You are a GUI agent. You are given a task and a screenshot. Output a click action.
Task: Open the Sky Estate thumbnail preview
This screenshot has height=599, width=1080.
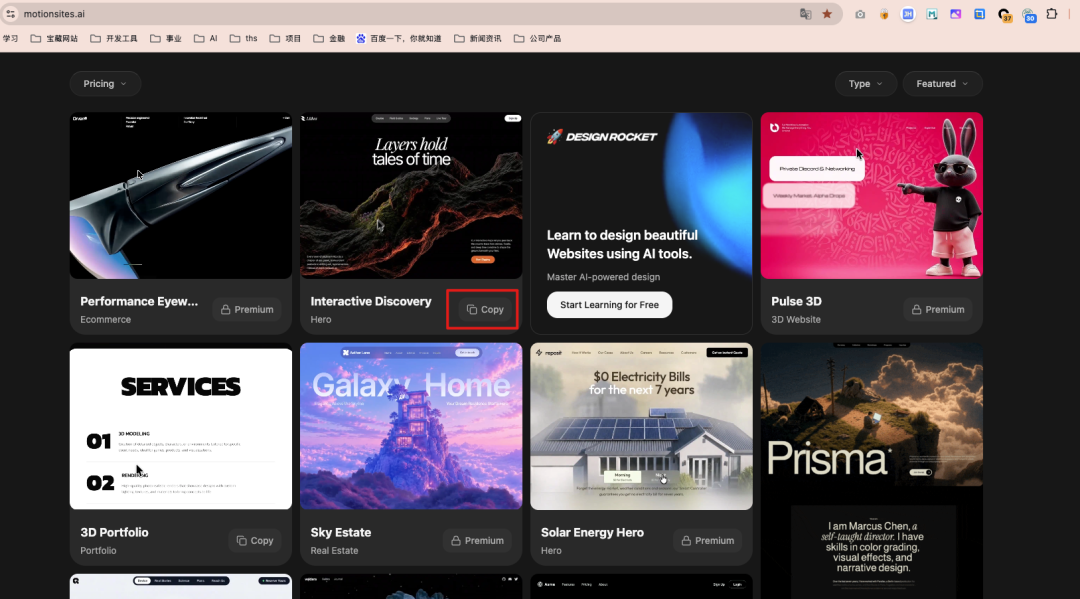tap(411, 426)
